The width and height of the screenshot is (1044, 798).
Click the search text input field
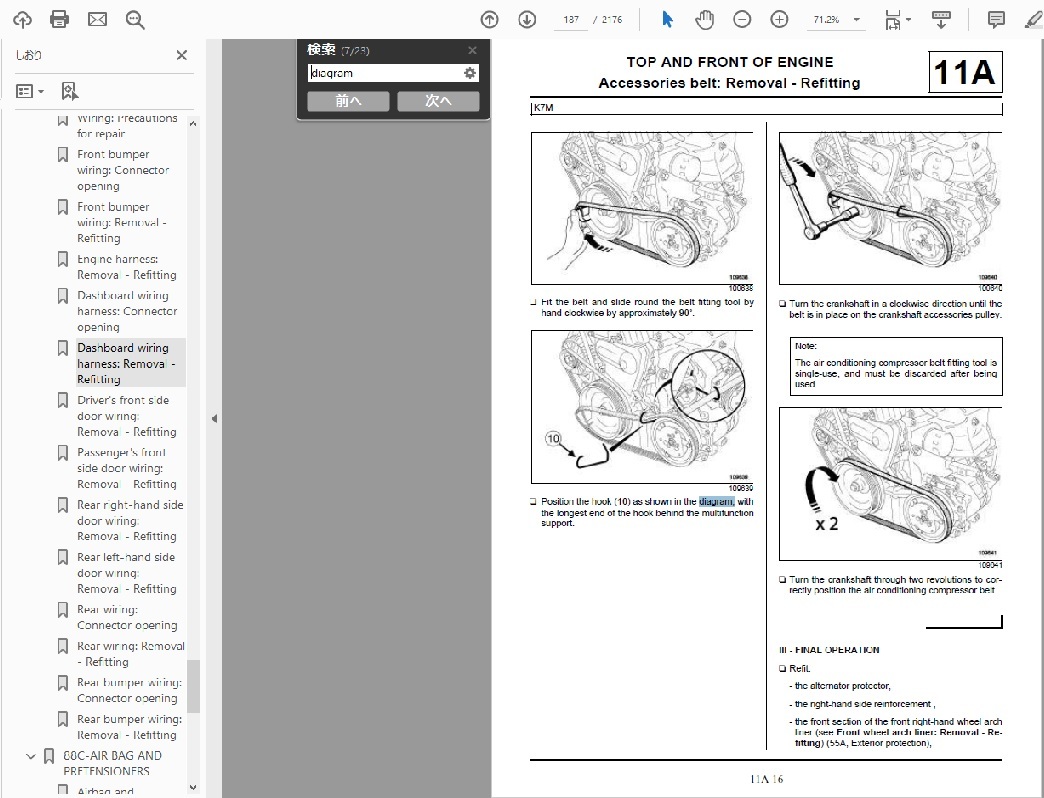coord(384,73)
